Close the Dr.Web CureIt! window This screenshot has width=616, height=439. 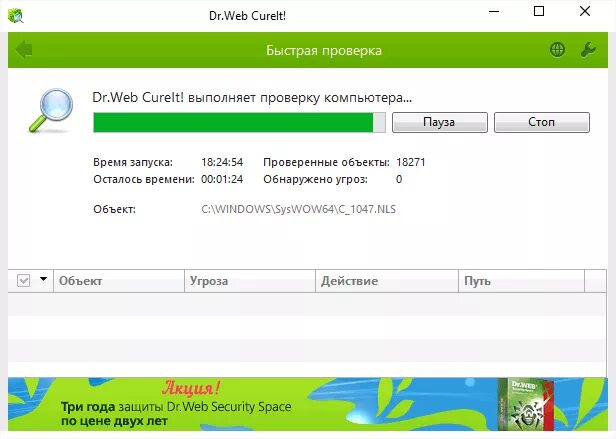click(x=585, y=11)
